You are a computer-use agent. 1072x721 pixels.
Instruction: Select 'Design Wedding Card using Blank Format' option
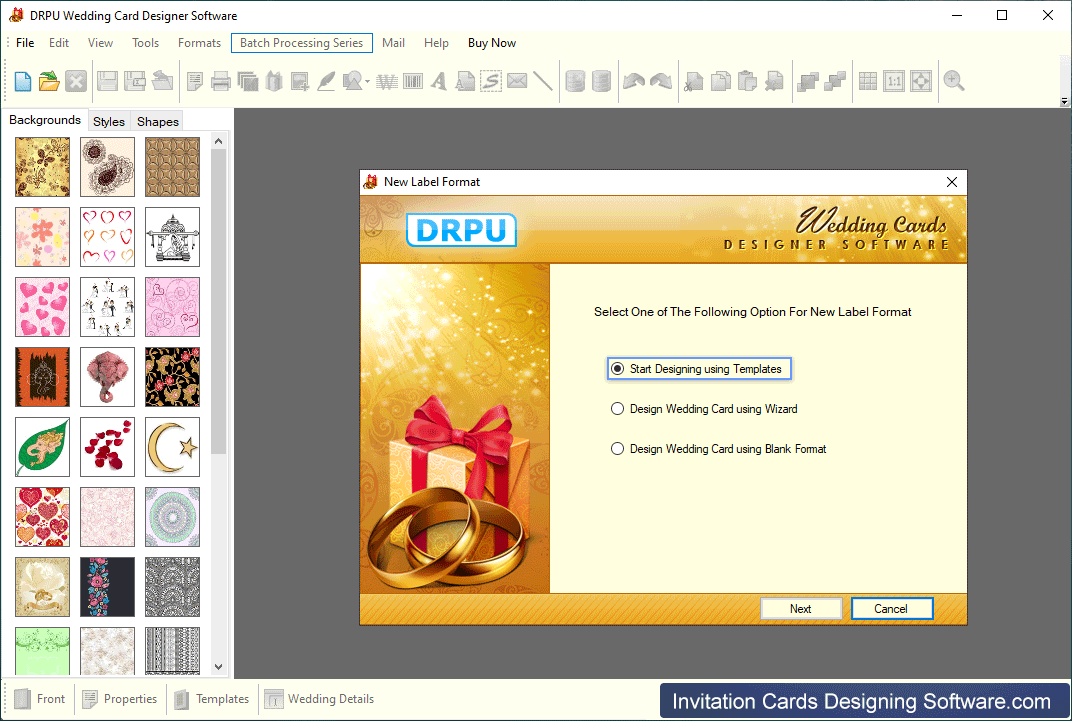click(x=719, y=449)
